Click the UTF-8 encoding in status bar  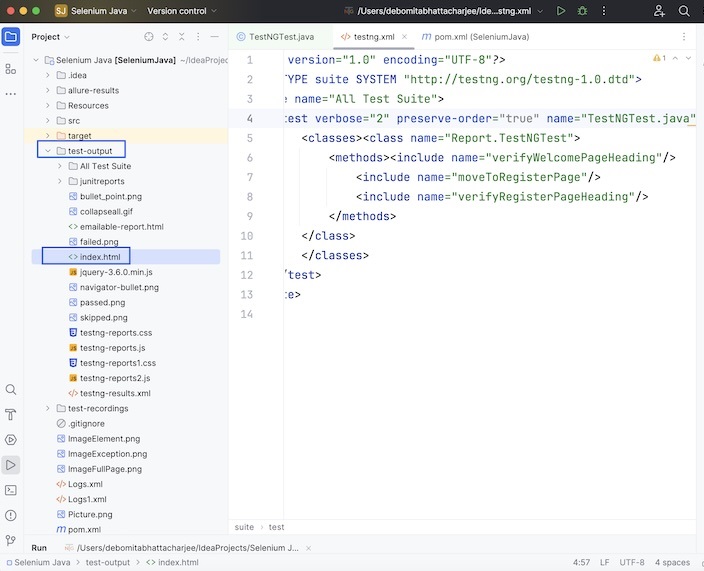point(631,562)
